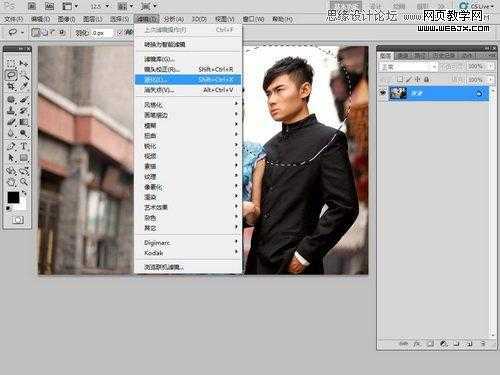Select the Eraser tool

(x=11, y=122)
